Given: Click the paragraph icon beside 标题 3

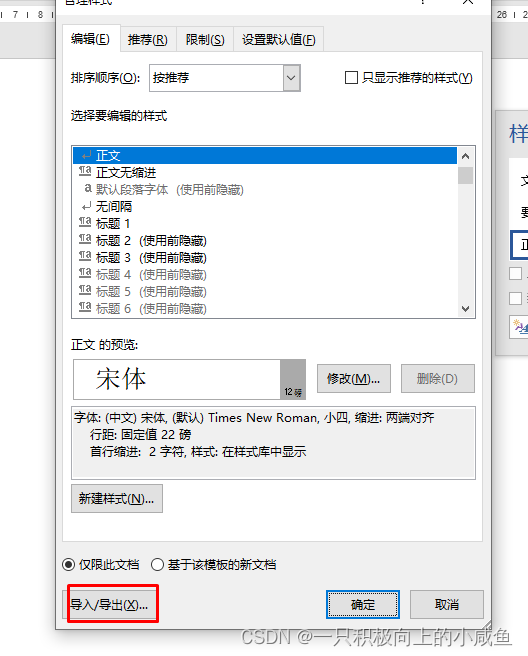Looking at the screenshot, I should (x=85, y=256).
